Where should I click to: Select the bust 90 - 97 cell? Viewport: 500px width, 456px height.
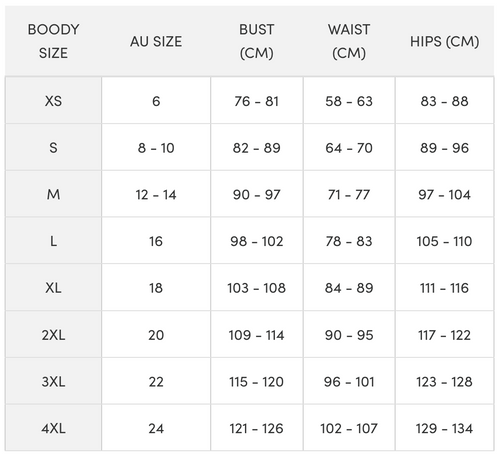tap(257, 194)
